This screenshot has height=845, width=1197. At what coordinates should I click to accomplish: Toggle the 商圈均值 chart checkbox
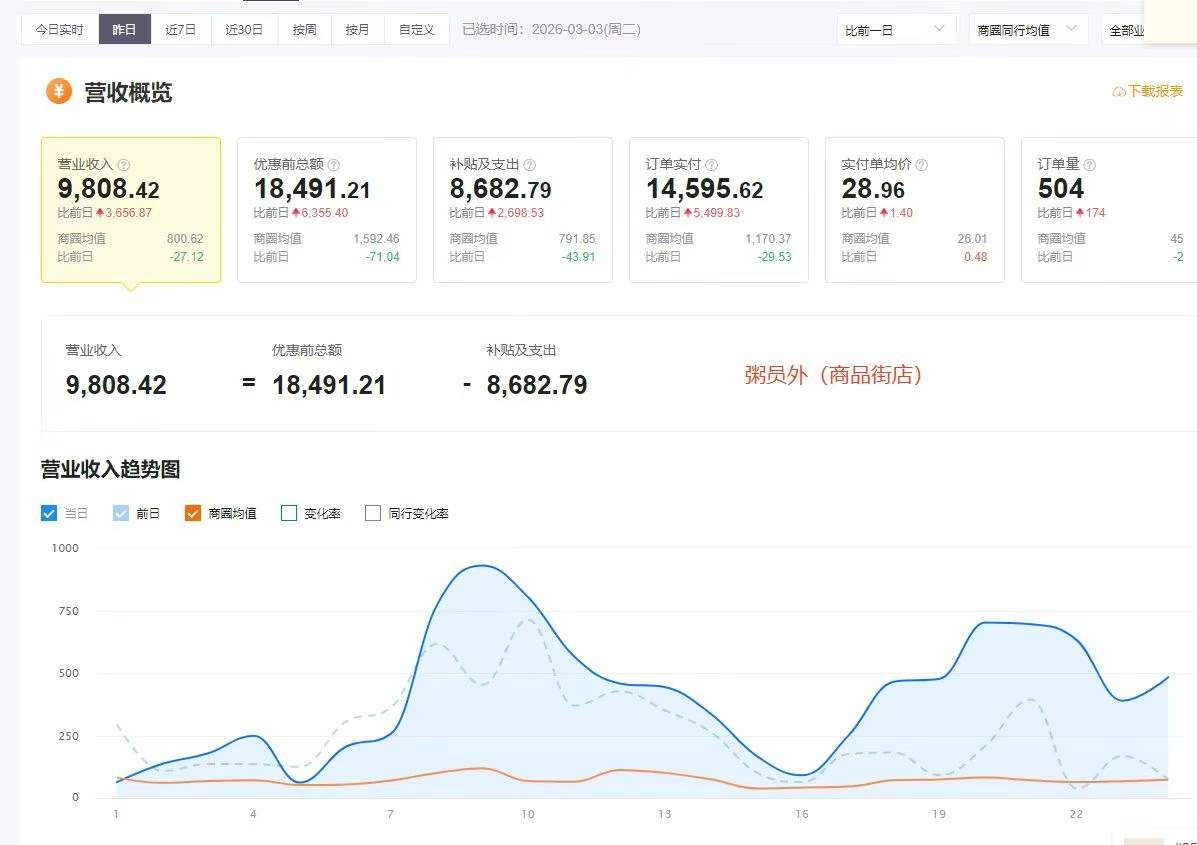[x=193, y=513]
